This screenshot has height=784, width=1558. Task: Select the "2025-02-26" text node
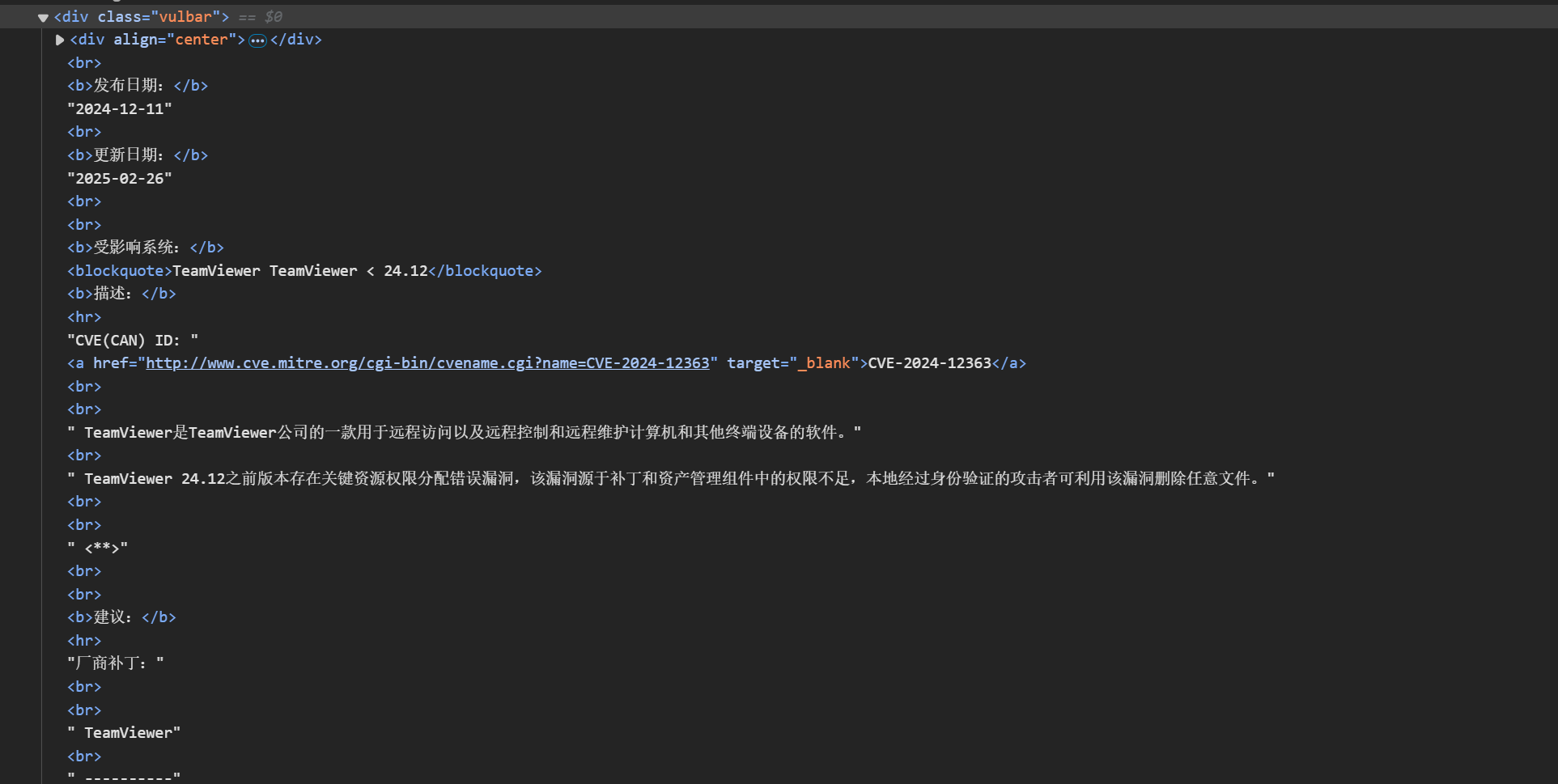[x=120, y=179]
